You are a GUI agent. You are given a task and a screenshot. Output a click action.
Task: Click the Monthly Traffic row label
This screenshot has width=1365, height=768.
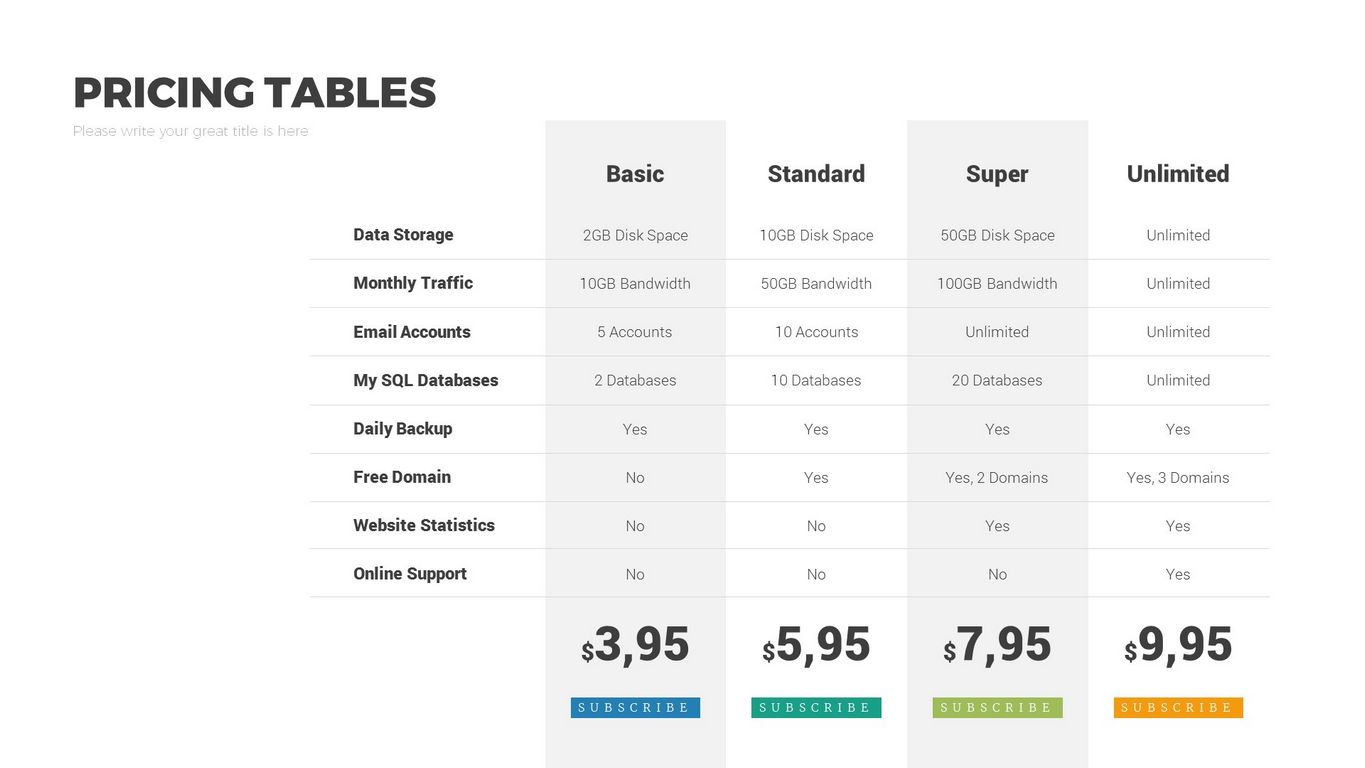click(413, 283)
